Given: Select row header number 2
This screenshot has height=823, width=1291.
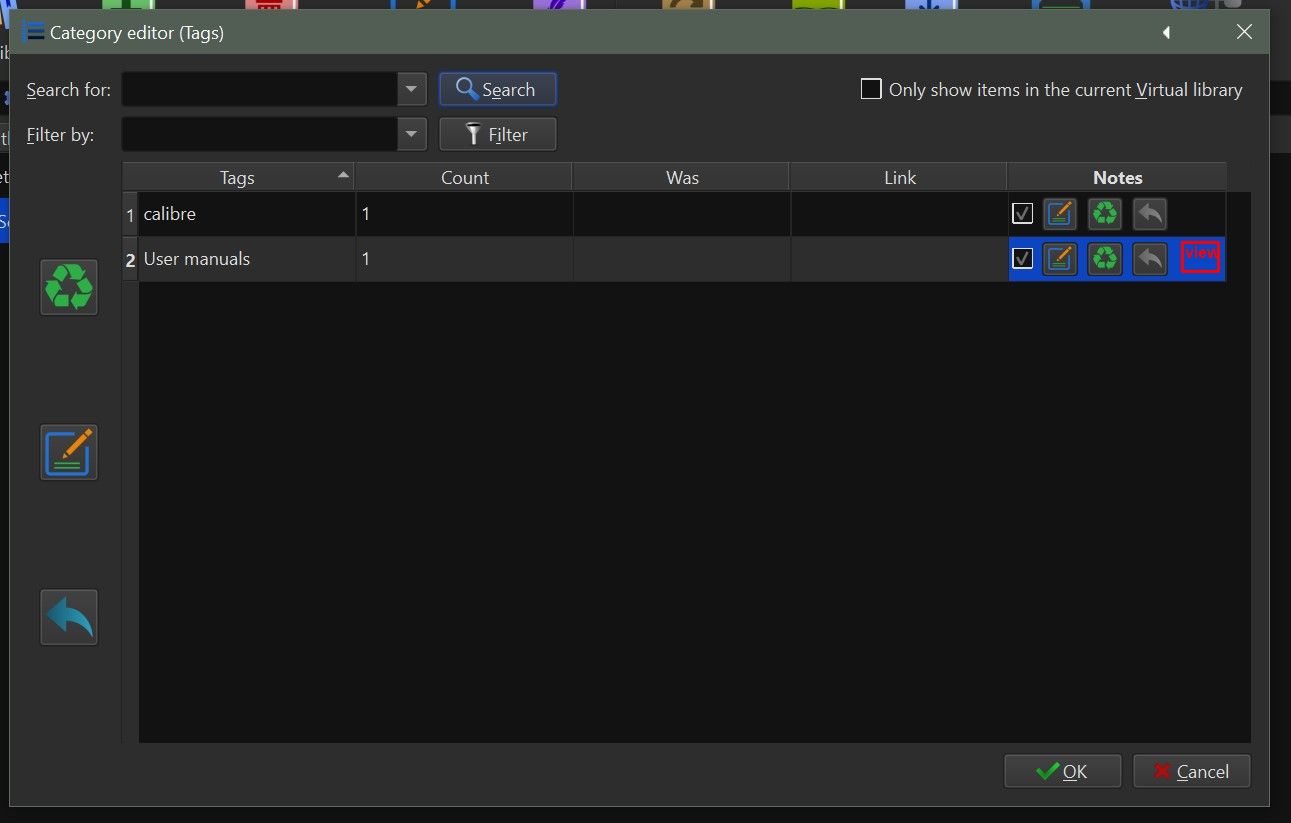Looking at the screenshot, I should click(130, 259).
